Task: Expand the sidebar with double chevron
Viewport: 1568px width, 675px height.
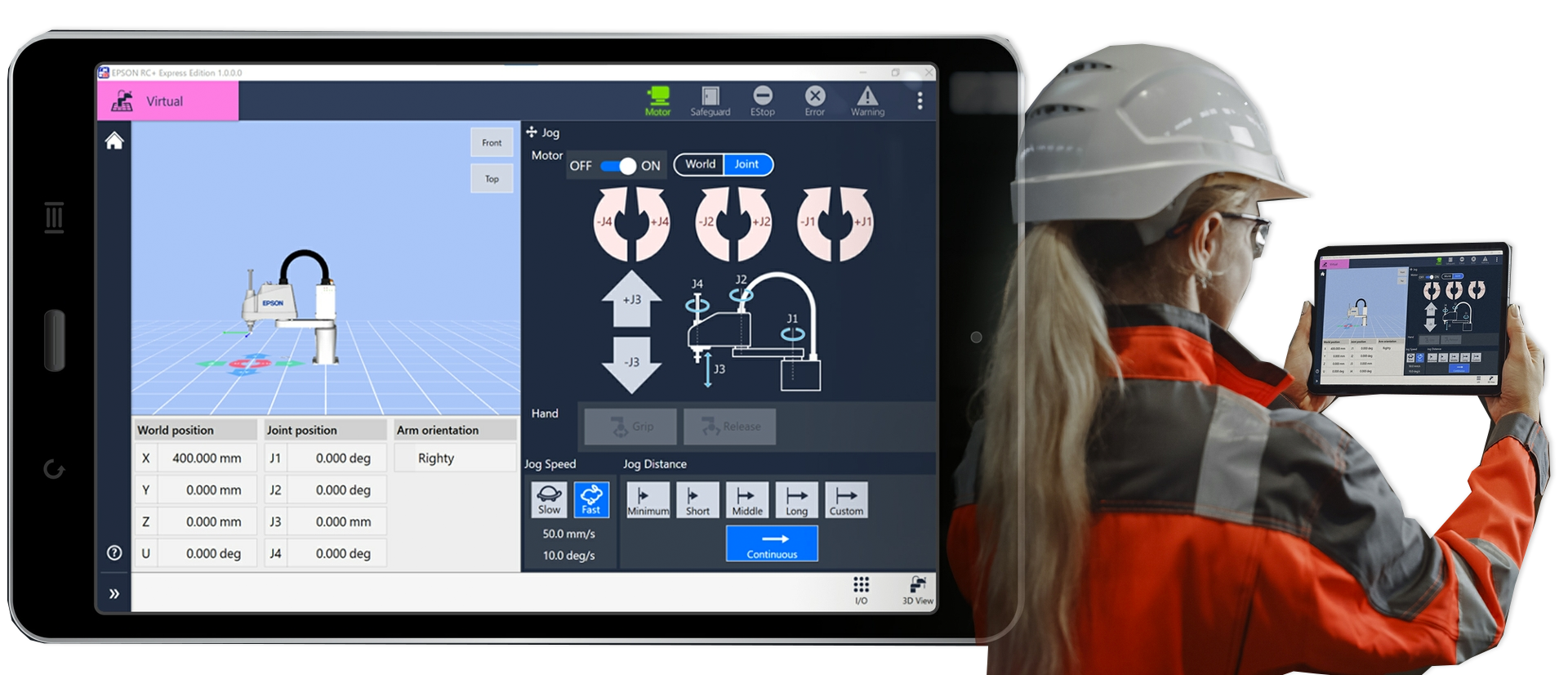Action: click(114, 593)
